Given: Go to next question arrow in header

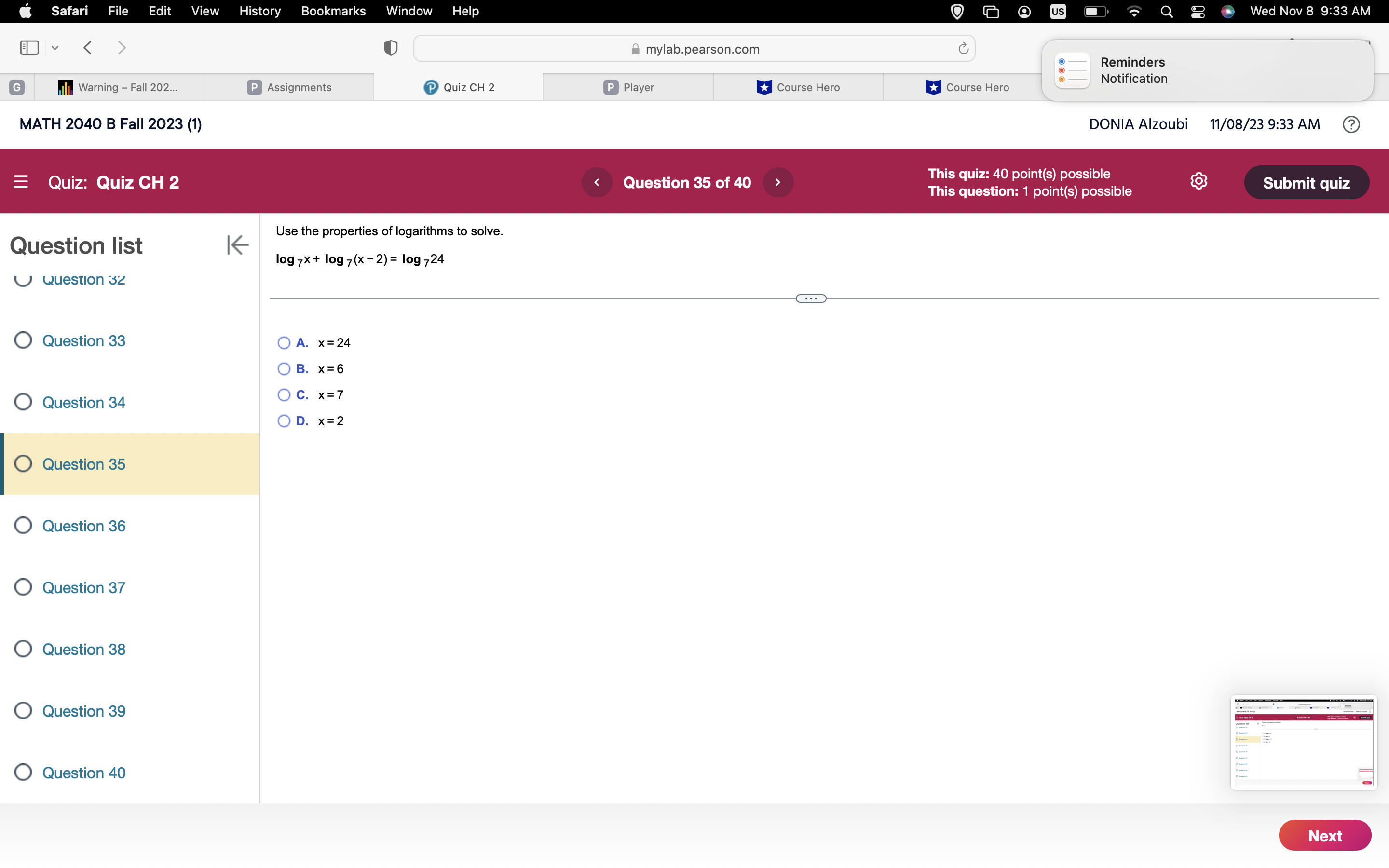Looking at the screenshot, I should click(x=778, y=183).
